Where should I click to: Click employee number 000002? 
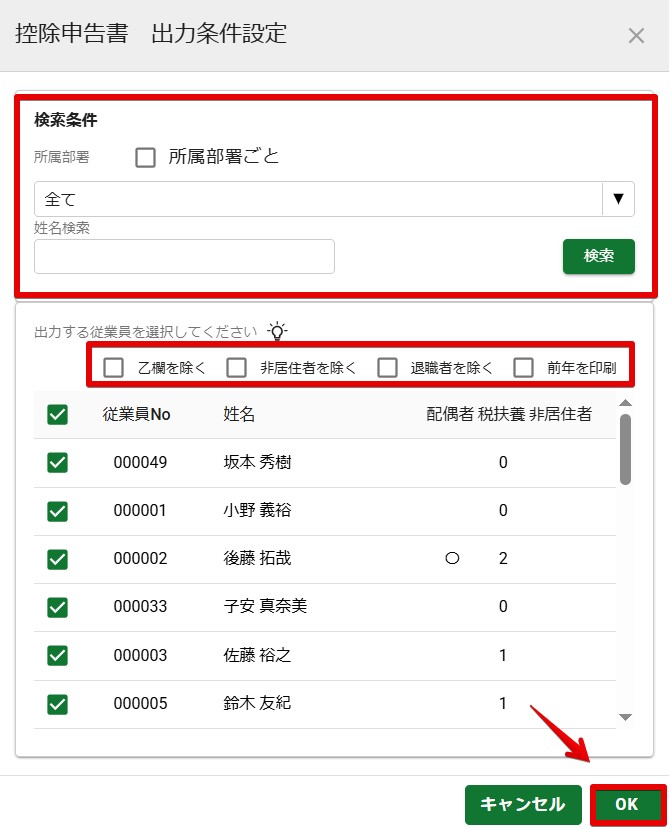[140, 558]
